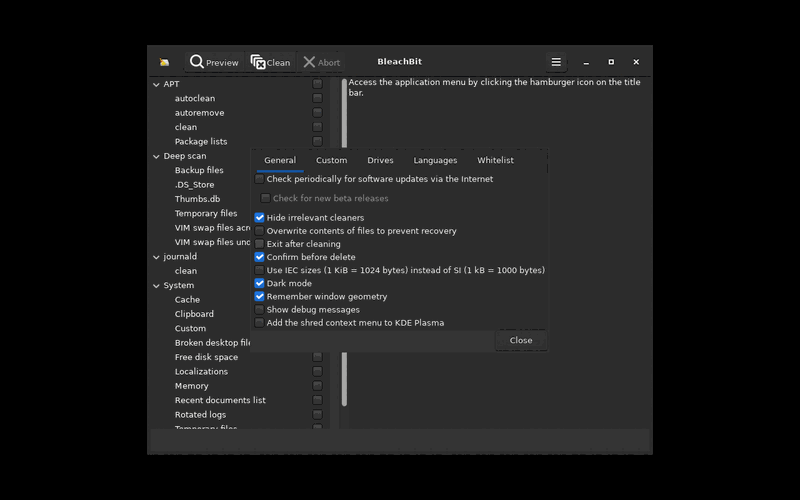Switch to the Languages tab
Viewport: 800px width, 500px height.
(435, 160)
